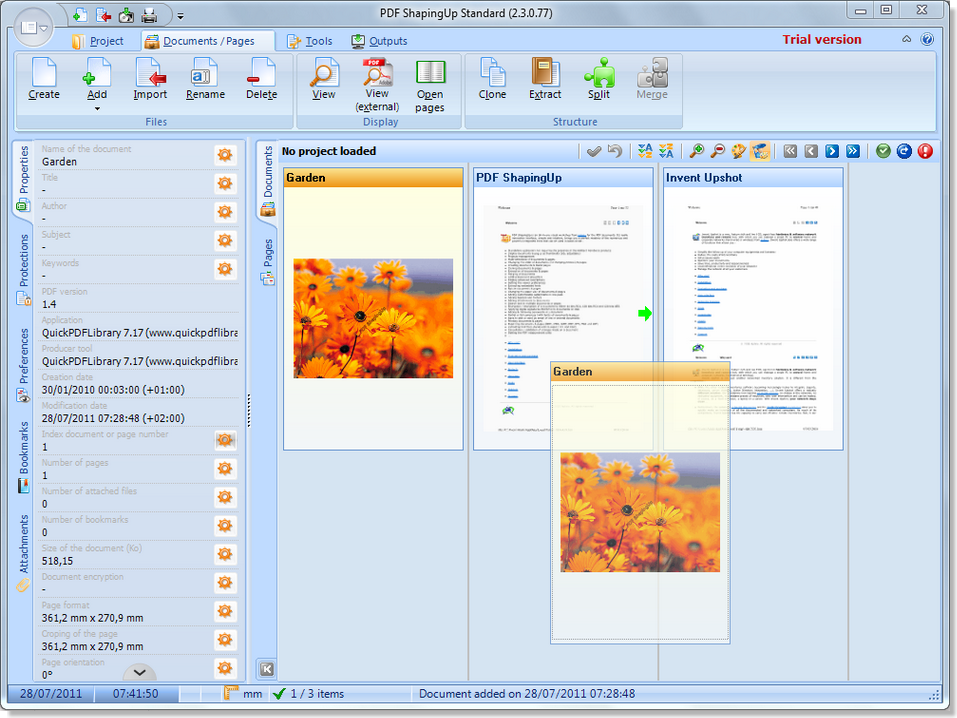
Task: Toggle the highlighted paint brush icon
Action: coord(760,151)
